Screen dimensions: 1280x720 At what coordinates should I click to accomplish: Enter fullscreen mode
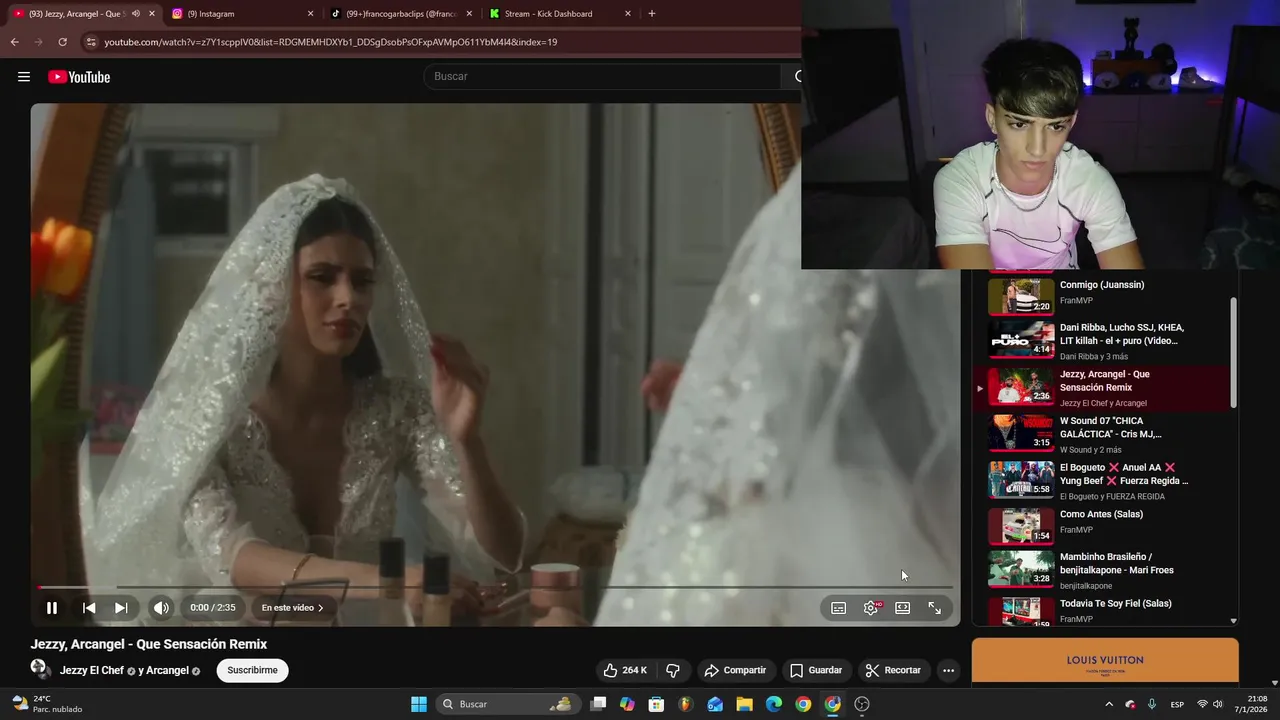tap(935, 608)
